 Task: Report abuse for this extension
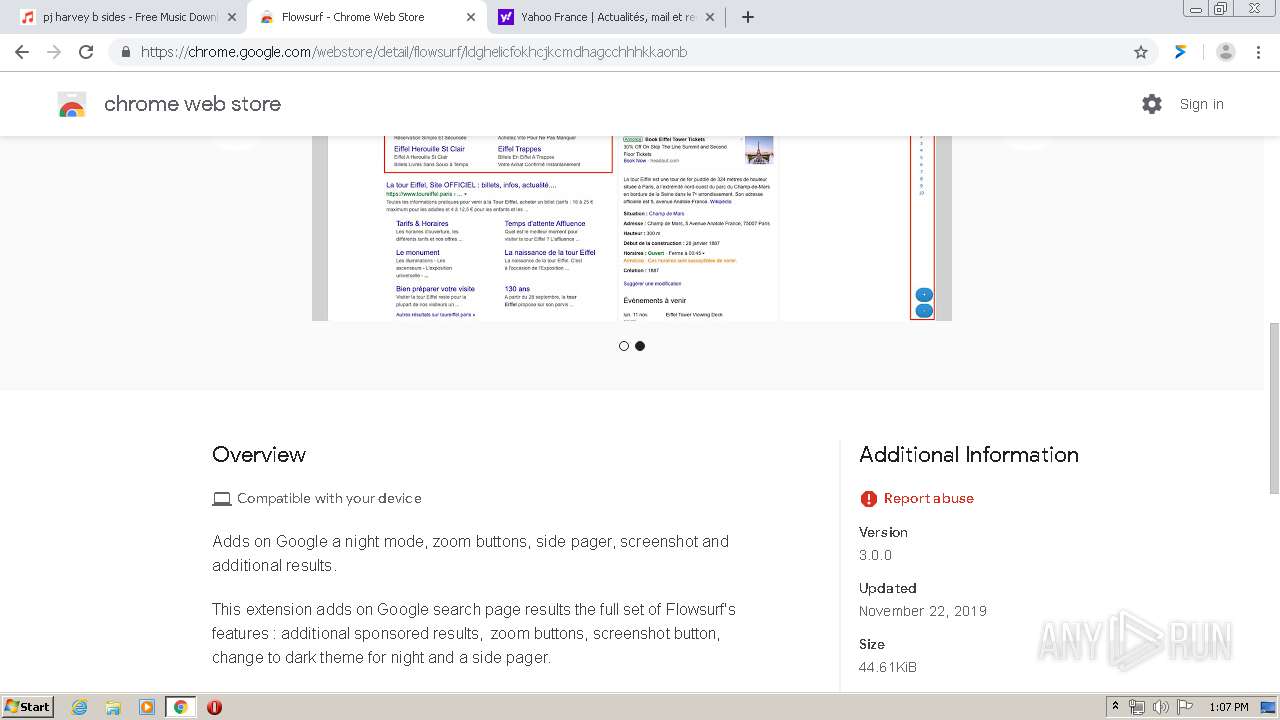point(929,498)
